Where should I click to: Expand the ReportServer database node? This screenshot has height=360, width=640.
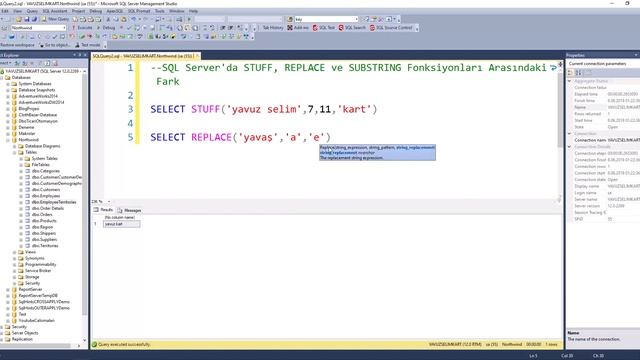(x=8, y=289)
